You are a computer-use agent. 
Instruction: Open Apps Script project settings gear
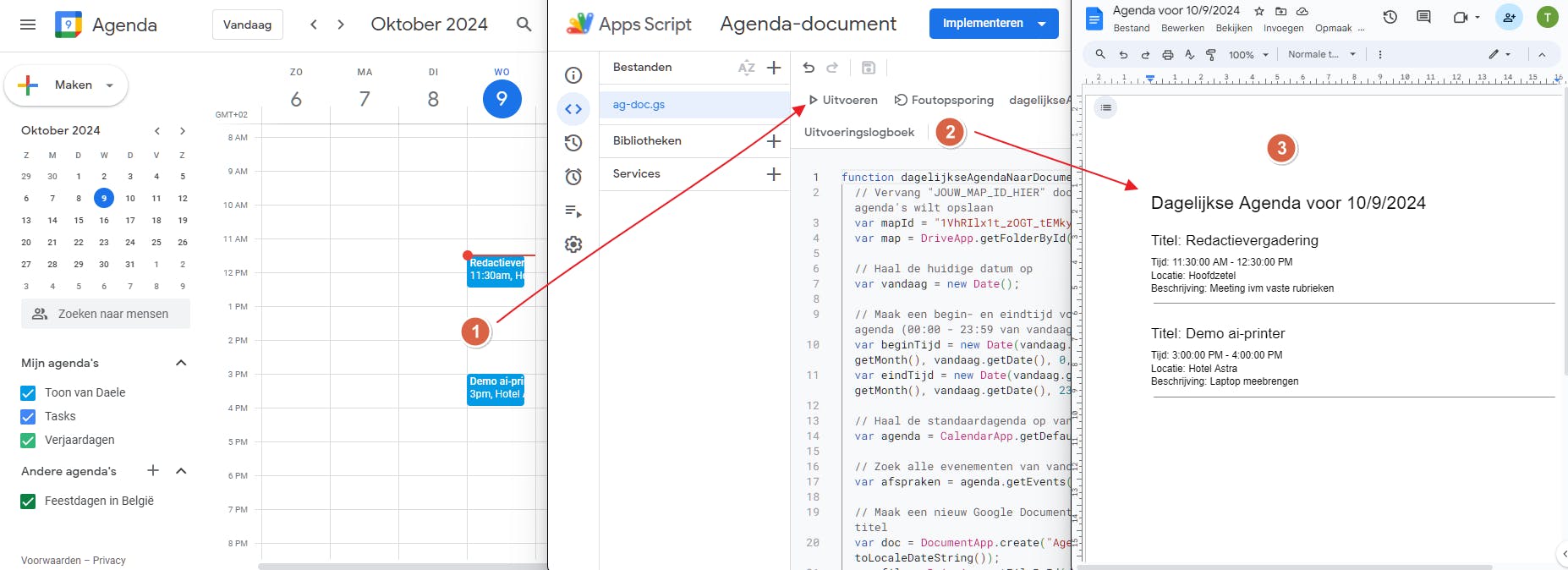coord(573,244)
